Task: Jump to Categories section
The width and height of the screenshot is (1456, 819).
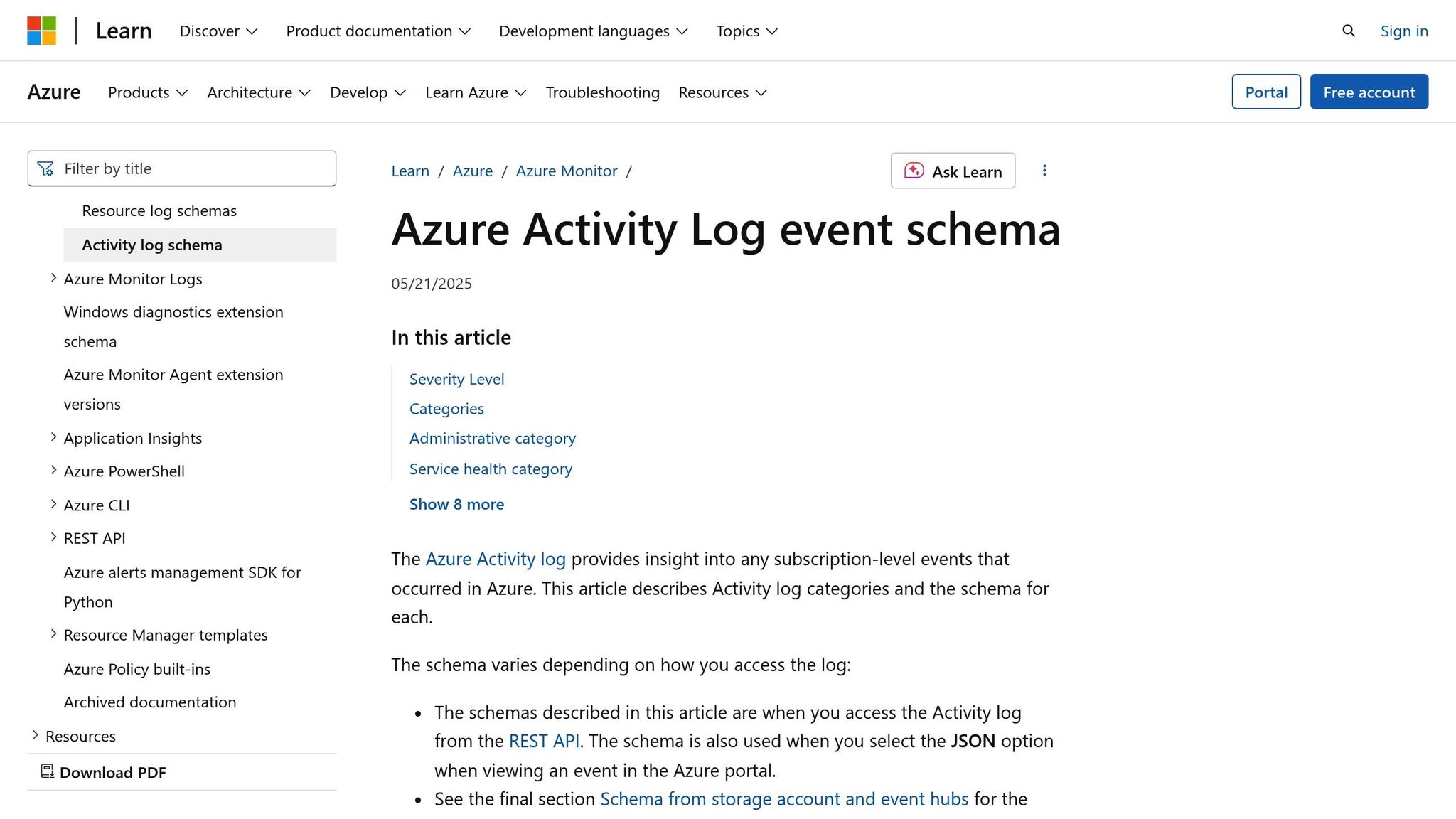Action: (446, 409)
